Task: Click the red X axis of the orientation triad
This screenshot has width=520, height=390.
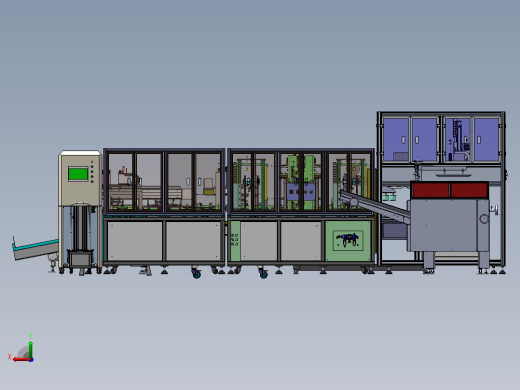Action: [21, 359]
